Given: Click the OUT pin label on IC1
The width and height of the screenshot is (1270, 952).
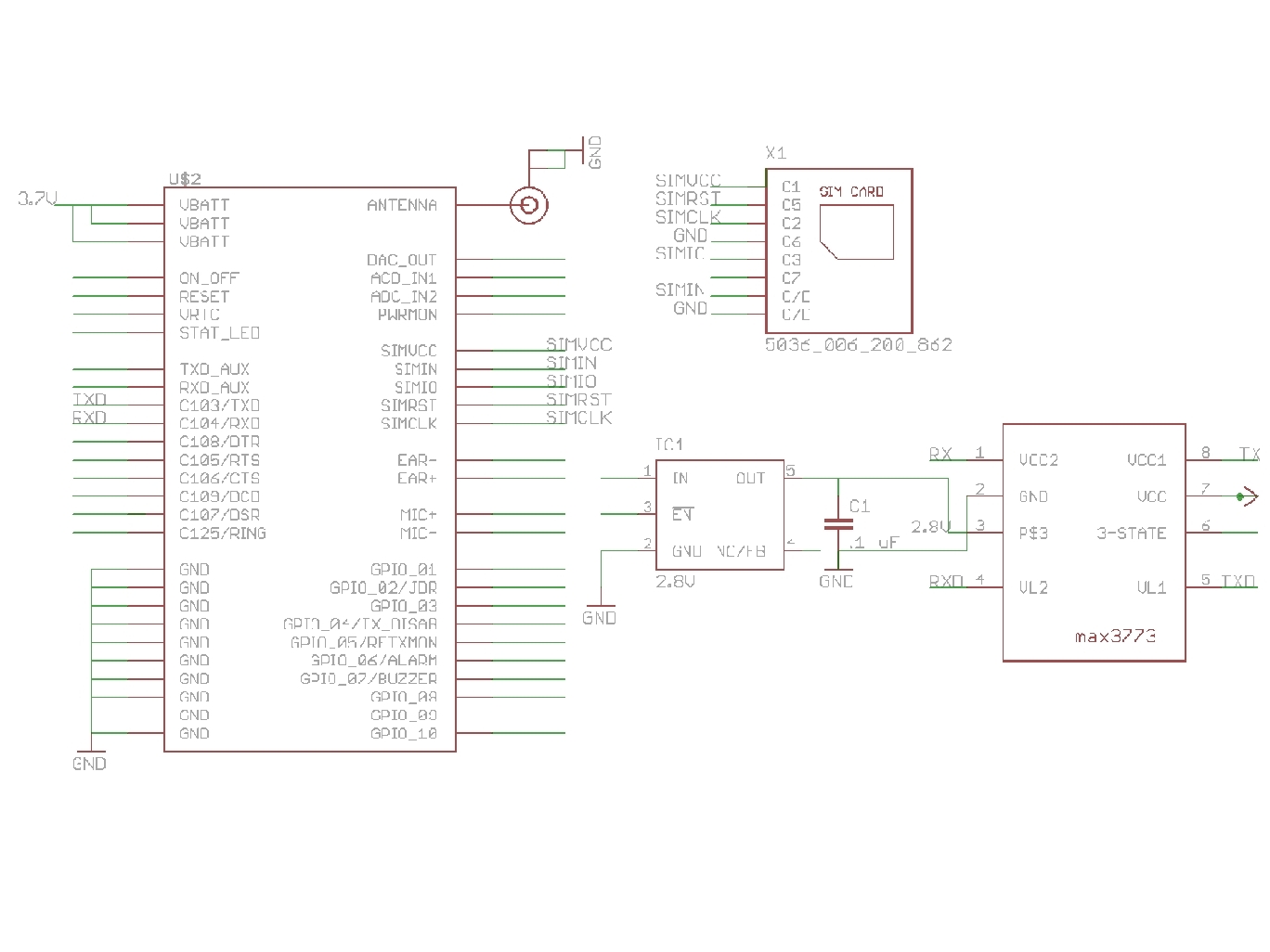Looking at the screenshot, I should click(751, 479).
